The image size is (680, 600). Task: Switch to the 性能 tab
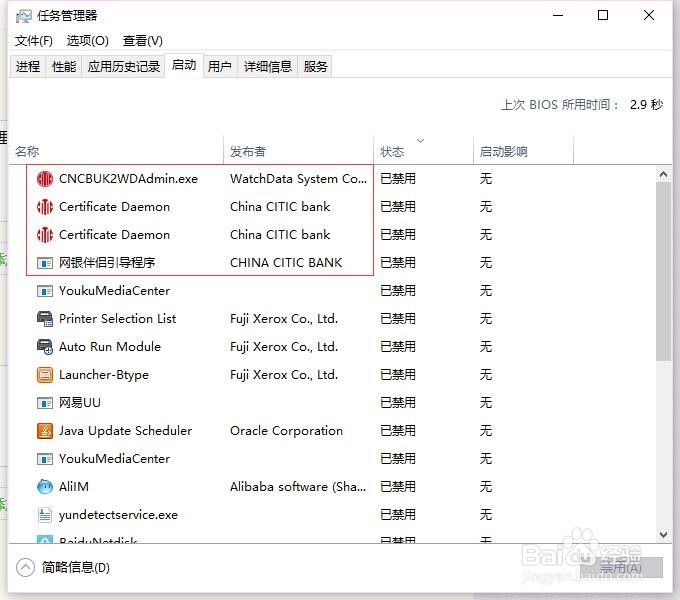[x=64, y=66]
